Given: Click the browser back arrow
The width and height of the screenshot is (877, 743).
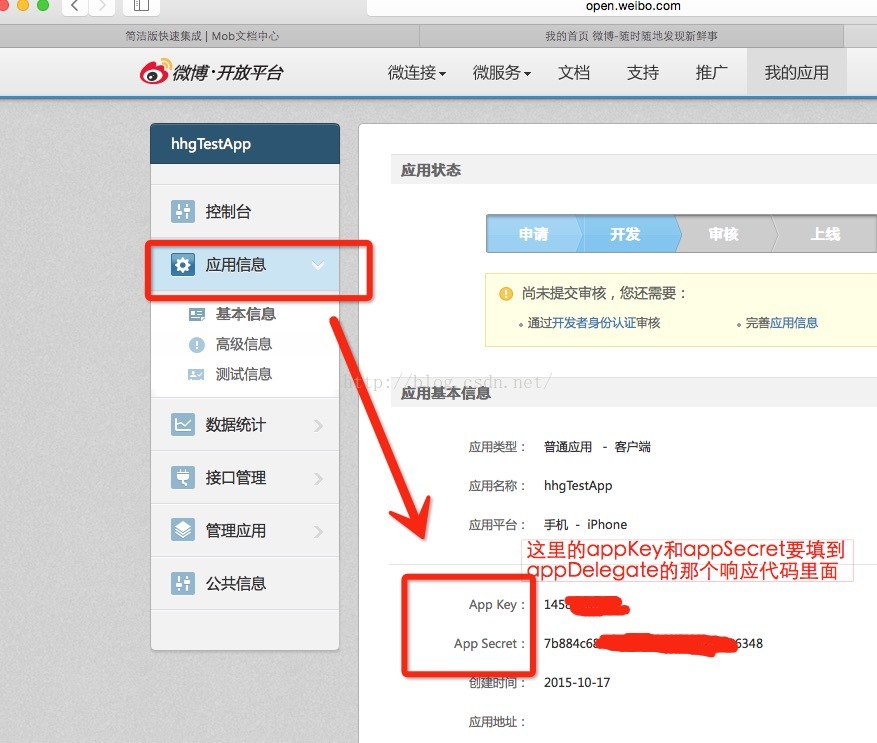Looking at the screenshot, I should [75, 6].
